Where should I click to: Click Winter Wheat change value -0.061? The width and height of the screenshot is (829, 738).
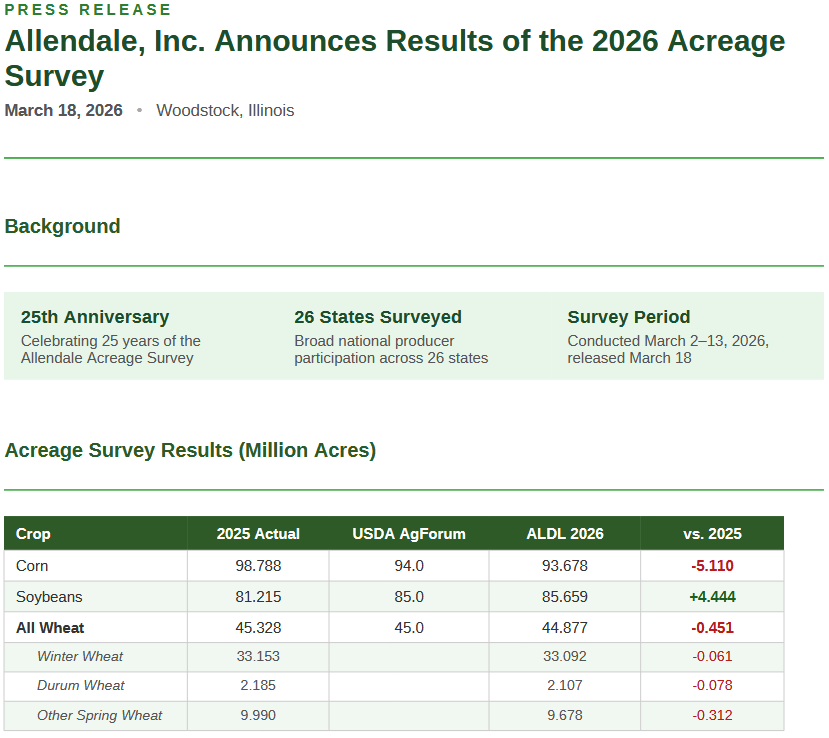712,656
